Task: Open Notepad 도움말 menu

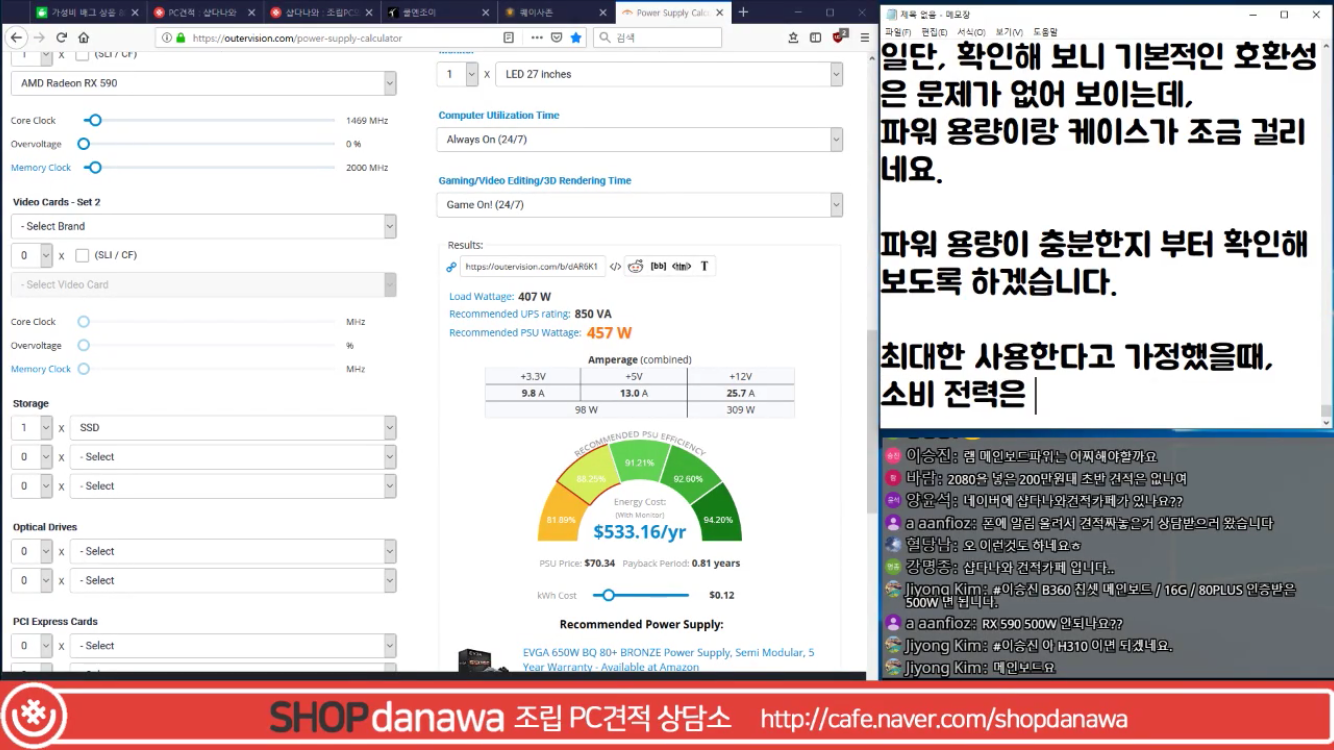Action: tap(1045, 32)
